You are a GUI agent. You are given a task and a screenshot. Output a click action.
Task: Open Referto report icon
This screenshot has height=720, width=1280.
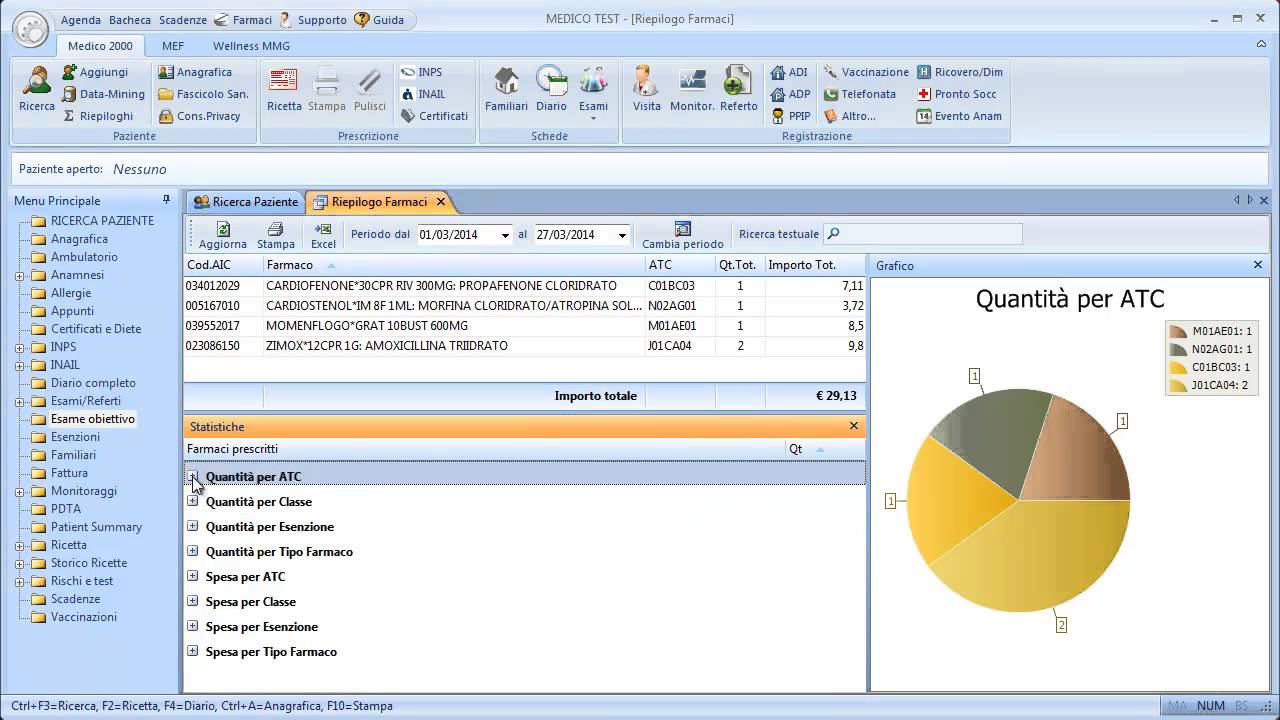pyautogui.click(x=739, y=90)
